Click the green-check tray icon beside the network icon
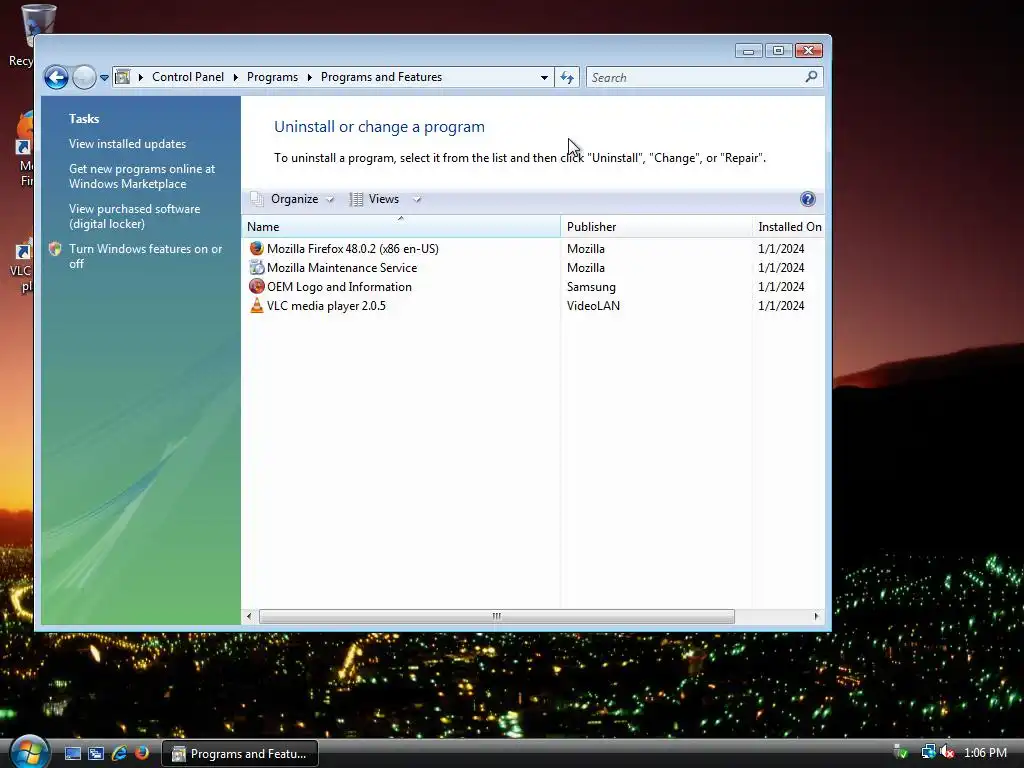 (x=901, y=752)
